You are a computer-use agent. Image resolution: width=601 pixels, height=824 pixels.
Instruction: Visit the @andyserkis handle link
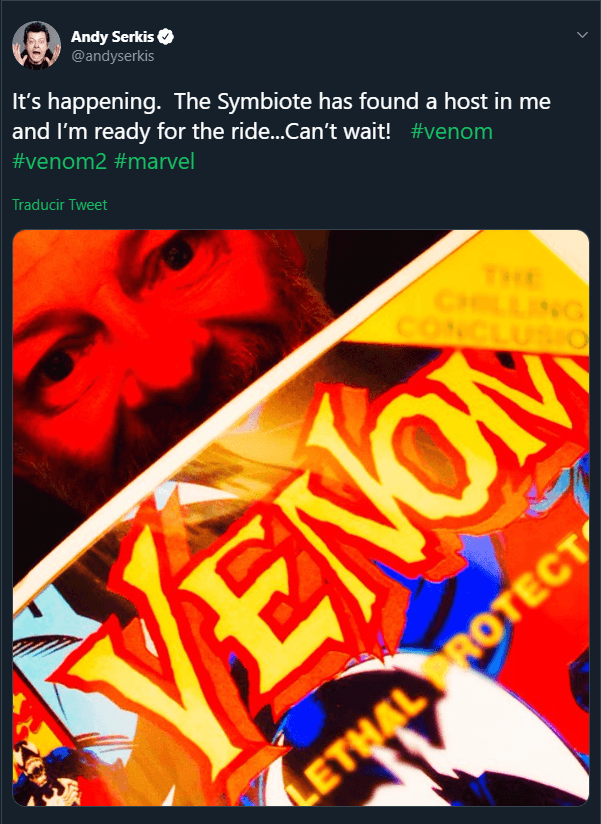tap(111, 56)
